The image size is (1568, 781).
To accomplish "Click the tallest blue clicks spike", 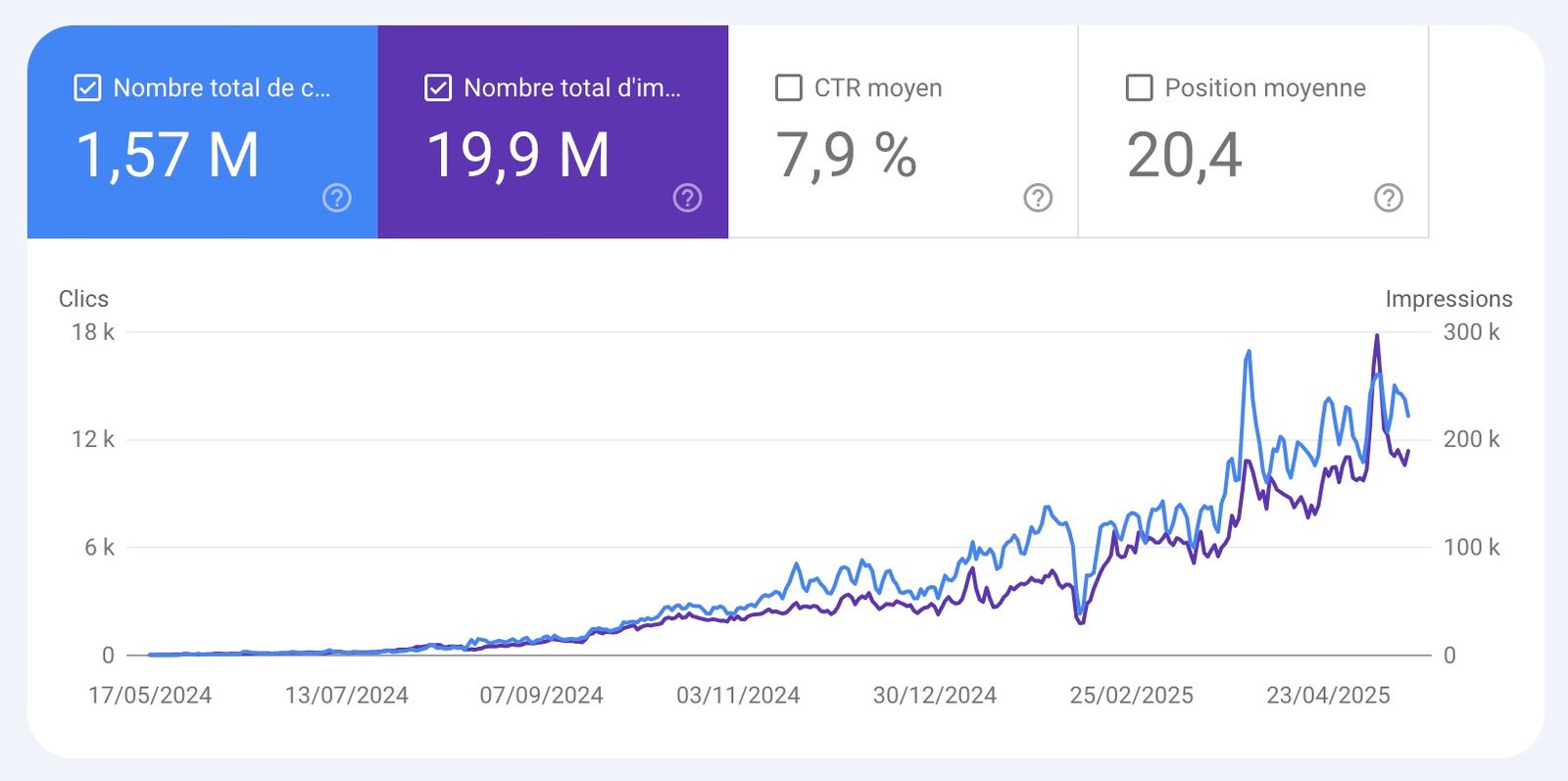I will point(1249,352).
